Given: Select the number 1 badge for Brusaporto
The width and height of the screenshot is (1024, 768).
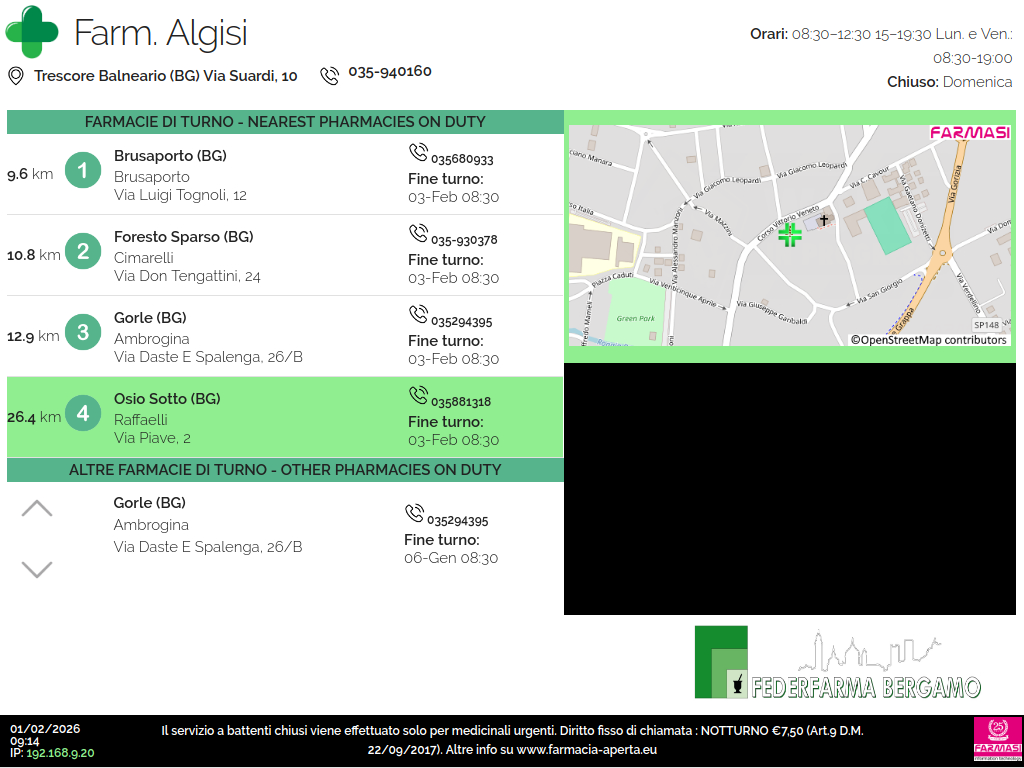Looking at the screenshot, I should [x=83, y=171].
